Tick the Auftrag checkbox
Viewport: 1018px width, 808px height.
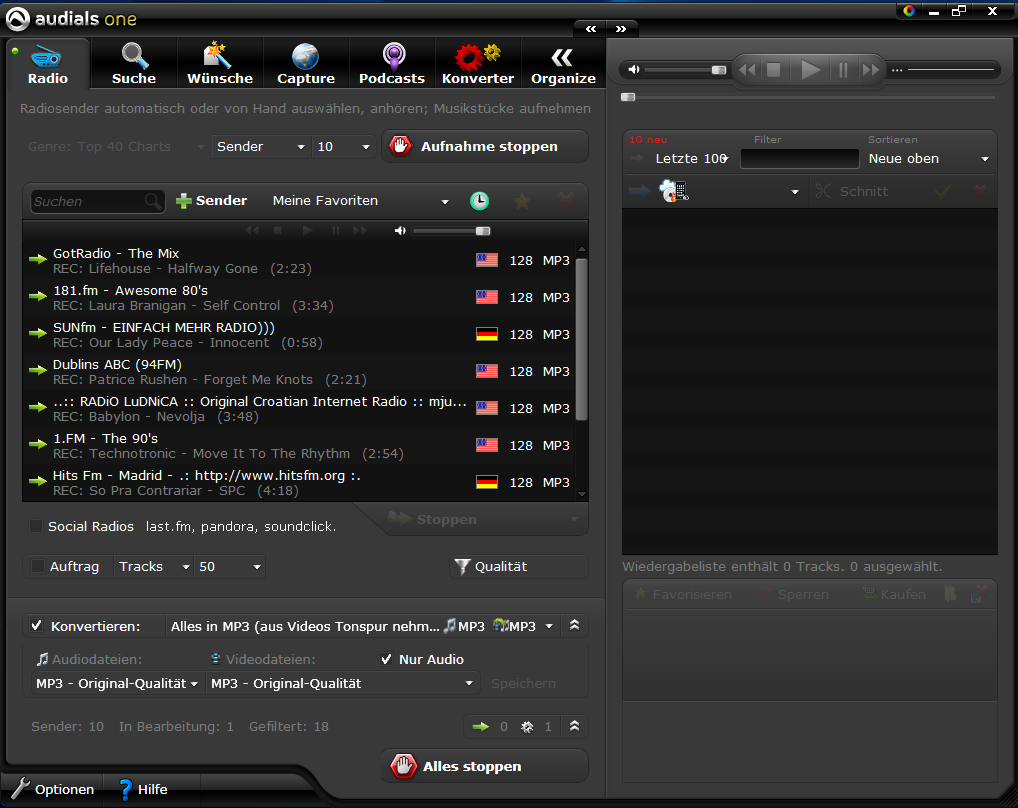pyautogui.click(x=38, y=567)
